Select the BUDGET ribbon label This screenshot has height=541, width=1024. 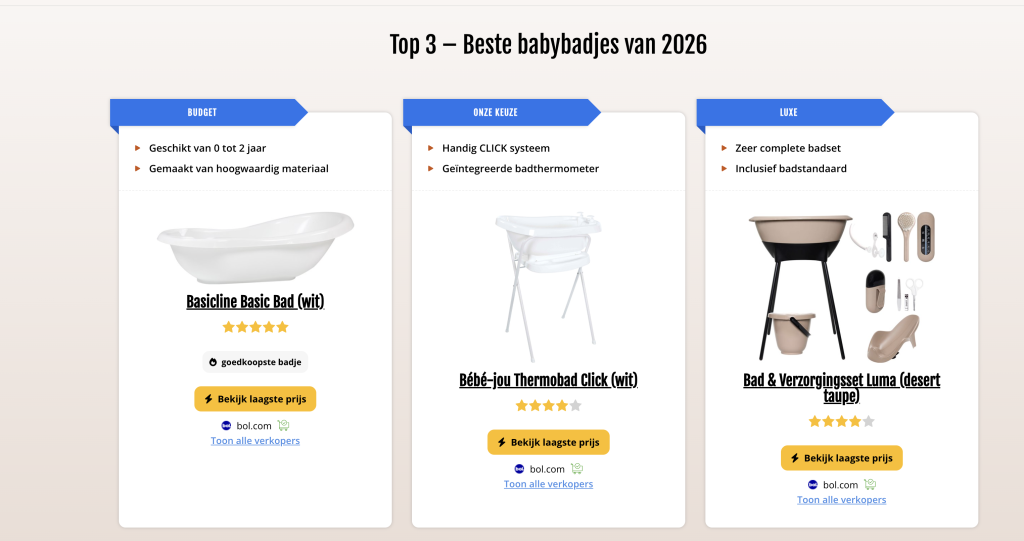coord(202,113)
